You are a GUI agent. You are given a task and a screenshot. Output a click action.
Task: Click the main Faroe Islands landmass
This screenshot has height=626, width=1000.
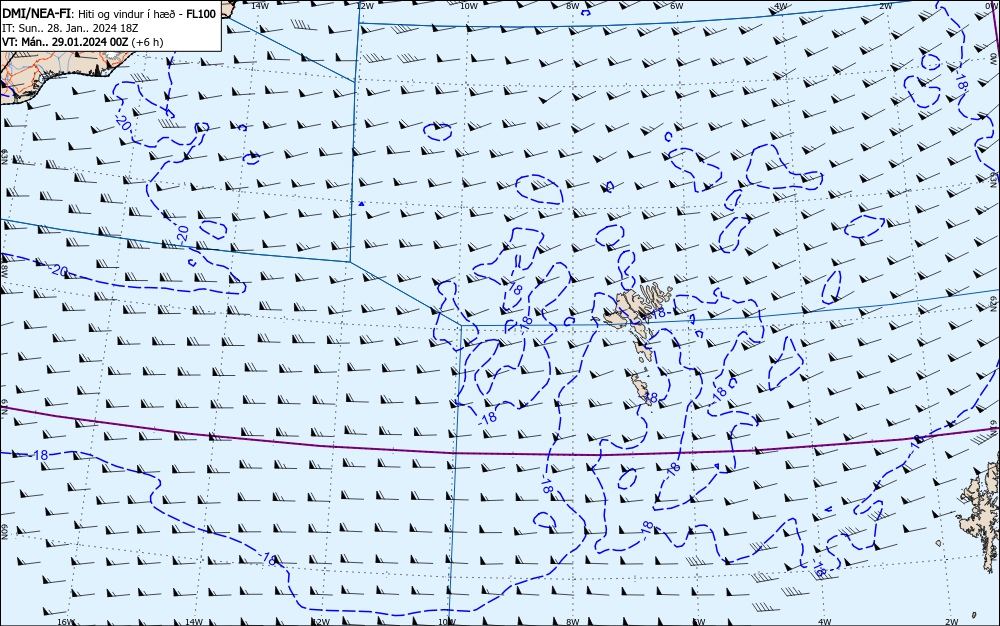coord(630,309)
